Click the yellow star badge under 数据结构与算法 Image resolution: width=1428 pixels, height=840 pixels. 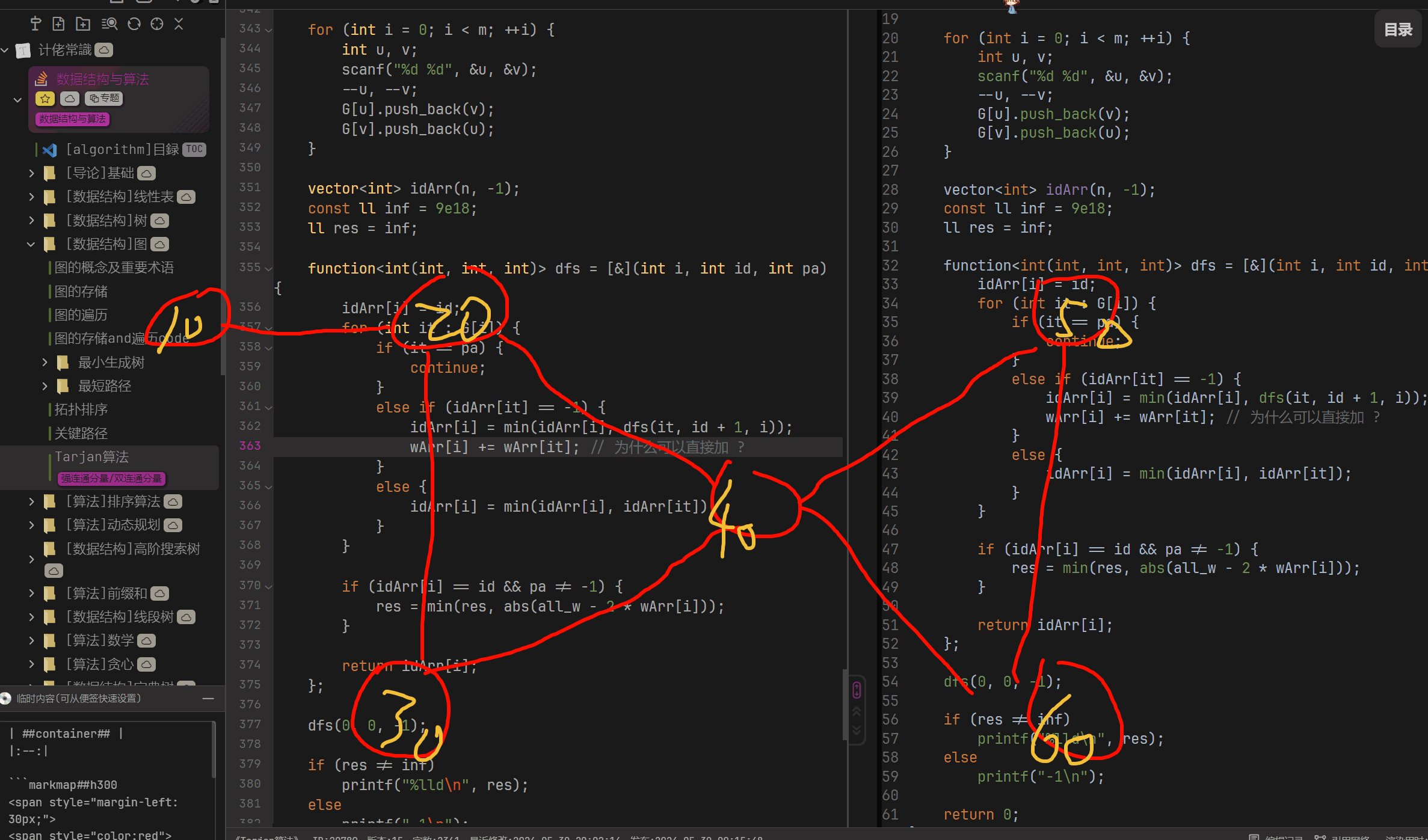45,99
